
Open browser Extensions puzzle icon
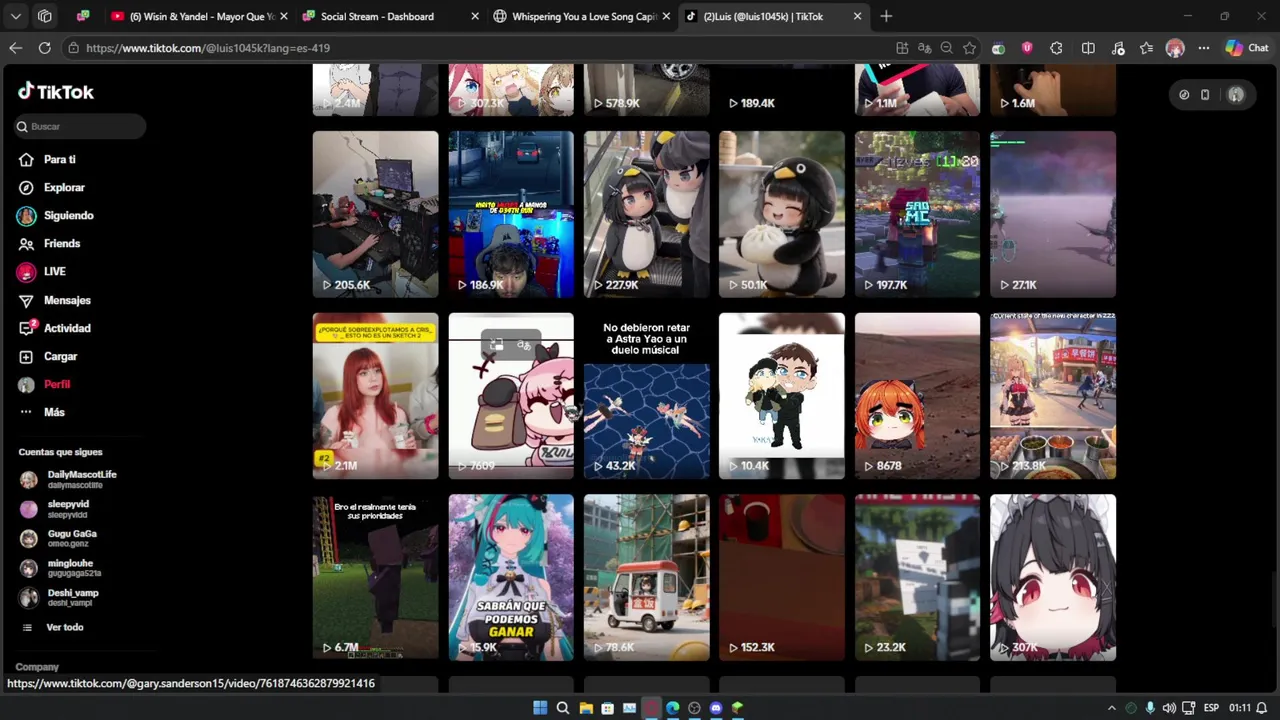pyautogui.click(x=1057, y=48)
